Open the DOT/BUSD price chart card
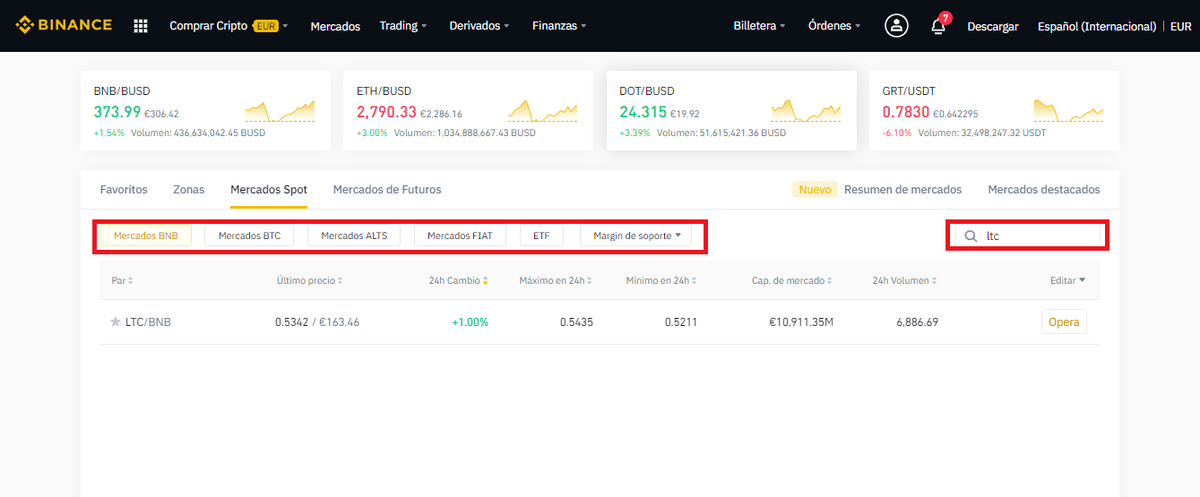The height and width of the screenshot is (497, 1200). coord(731,110)
